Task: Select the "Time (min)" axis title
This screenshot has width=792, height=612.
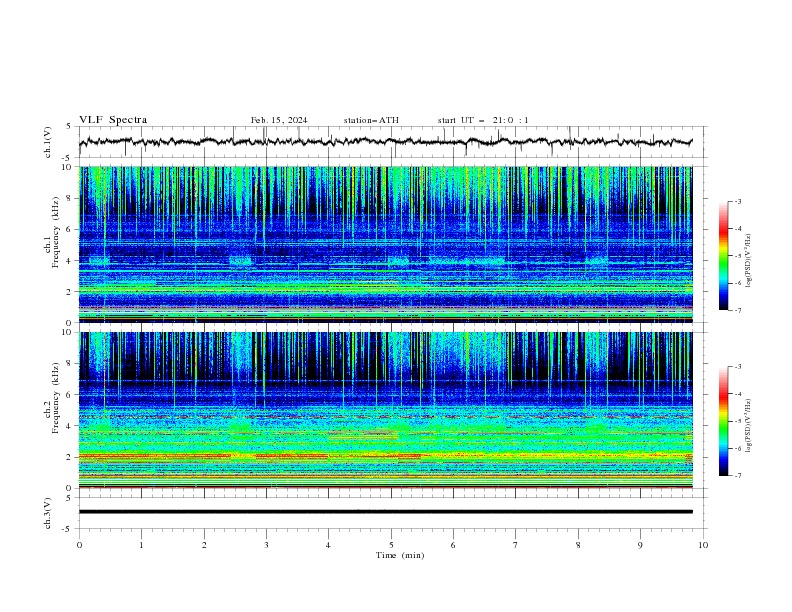Action: 400,555
